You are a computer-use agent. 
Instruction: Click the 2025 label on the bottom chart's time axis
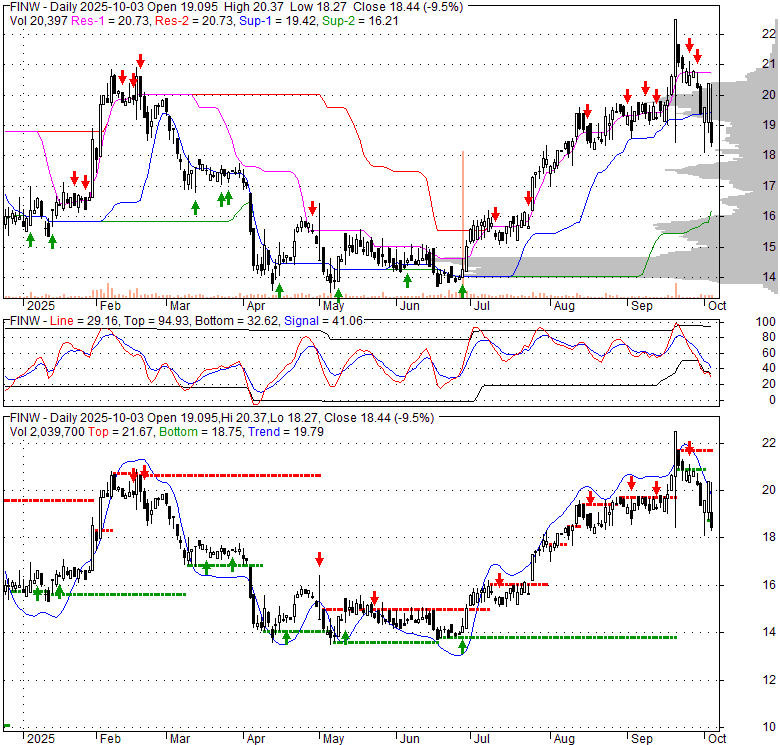[x=41, y=739]
